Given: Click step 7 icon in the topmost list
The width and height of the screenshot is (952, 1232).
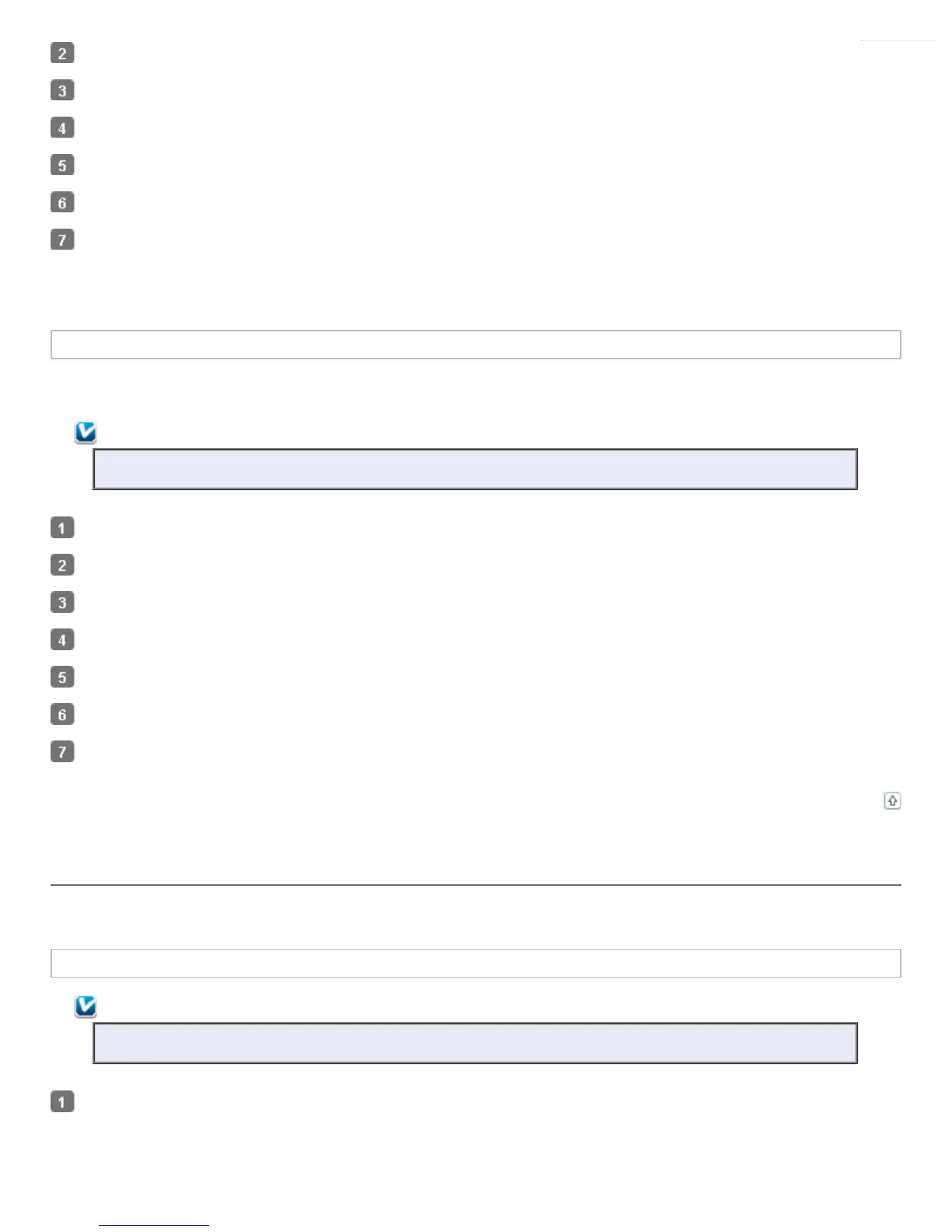Looking at the screenshot, I should click(62, 239).
